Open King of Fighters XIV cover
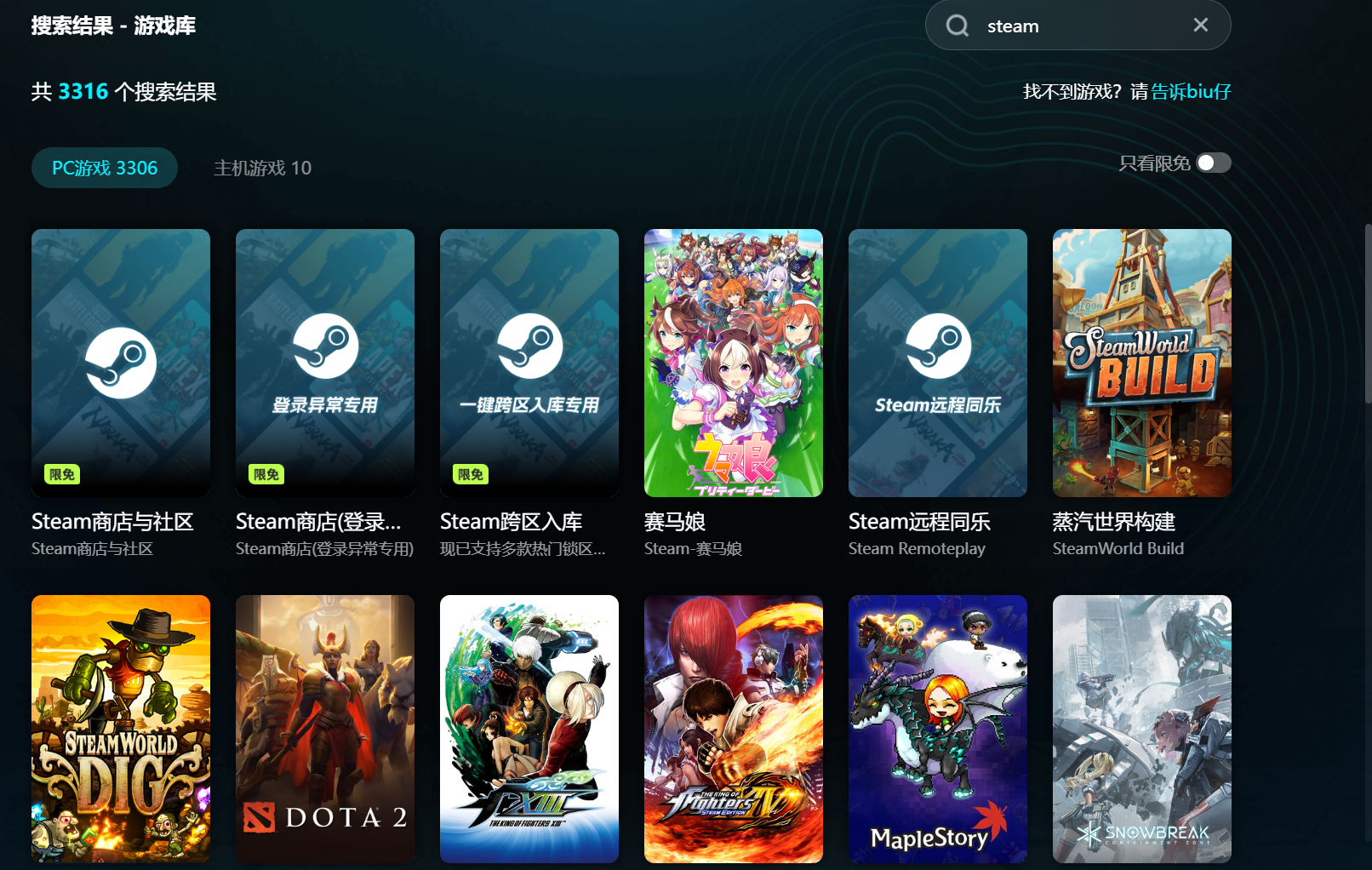The width and height of the screenshot is (1372, 870). tap(734, 729)
